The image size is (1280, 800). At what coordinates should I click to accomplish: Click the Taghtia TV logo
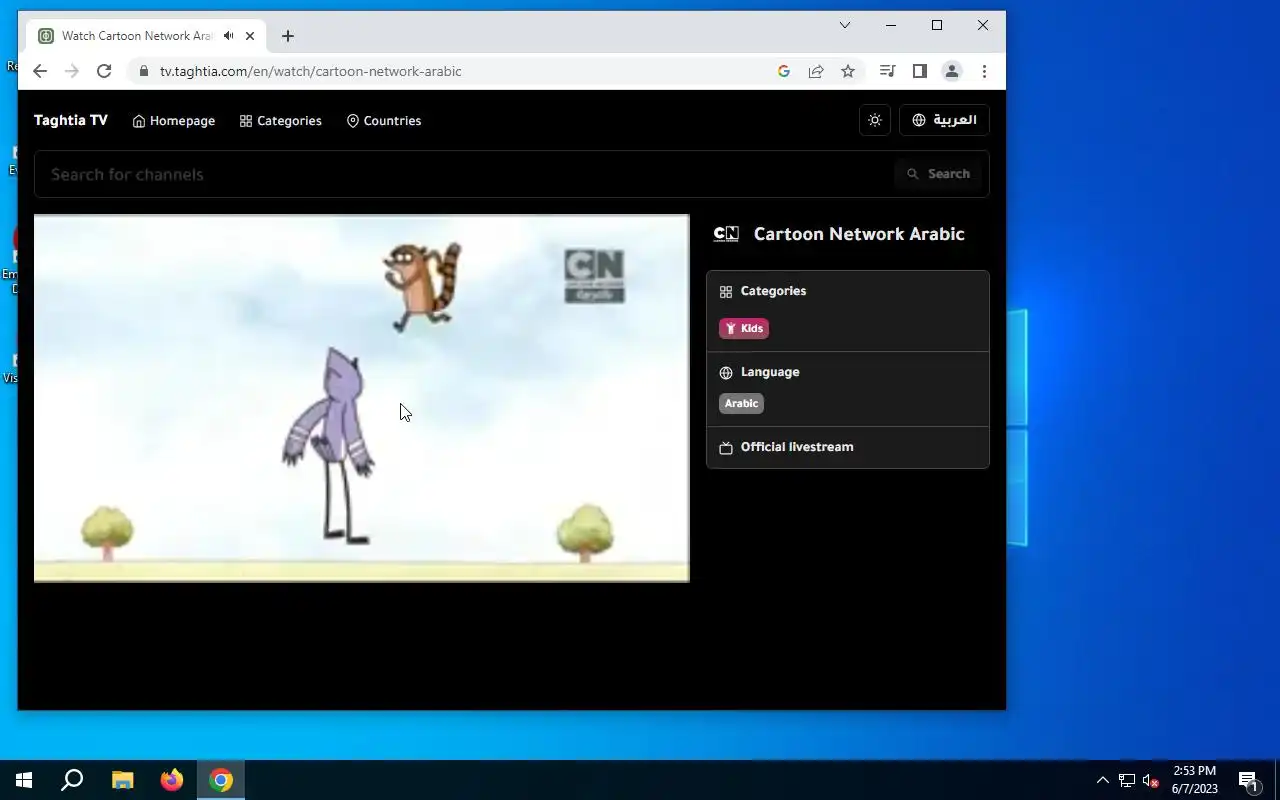[71, 120]
